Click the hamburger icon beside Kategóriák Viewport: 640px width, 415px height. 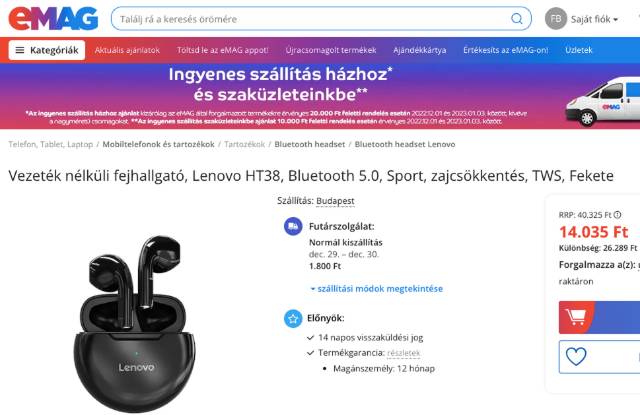tap(20, 50)
